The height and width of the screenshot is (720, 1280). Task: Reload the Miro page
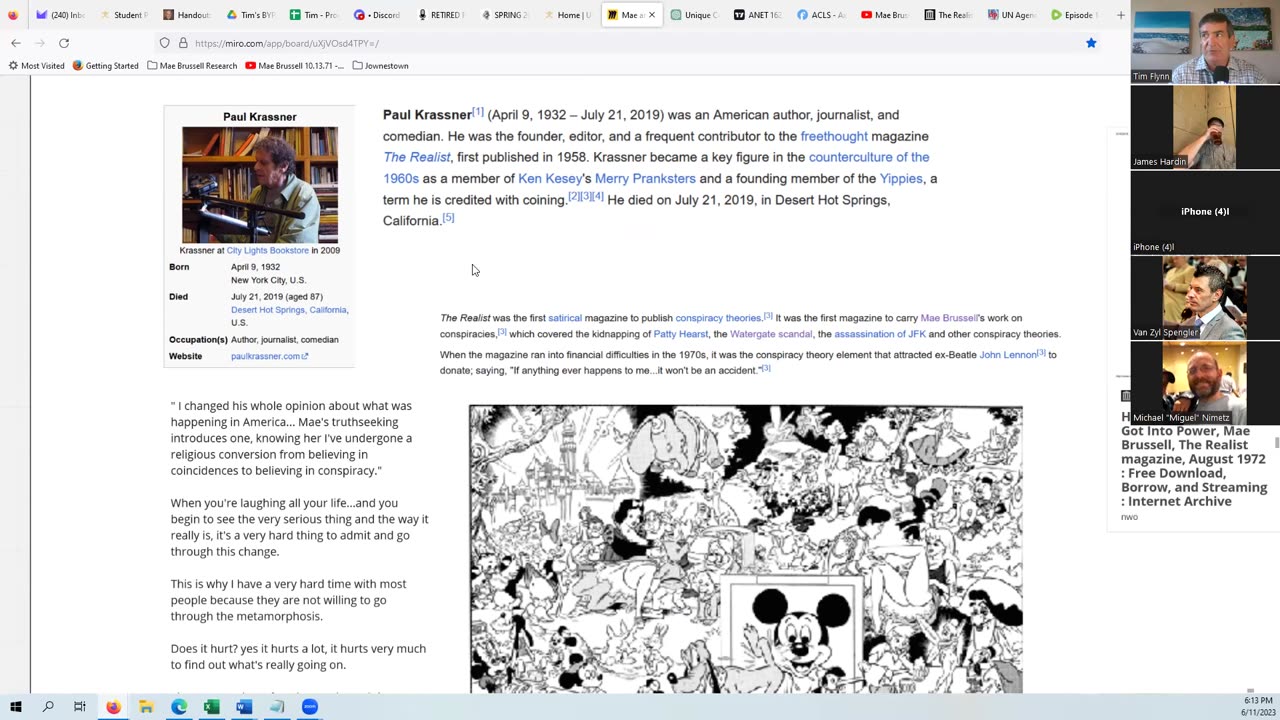[64, 43]
